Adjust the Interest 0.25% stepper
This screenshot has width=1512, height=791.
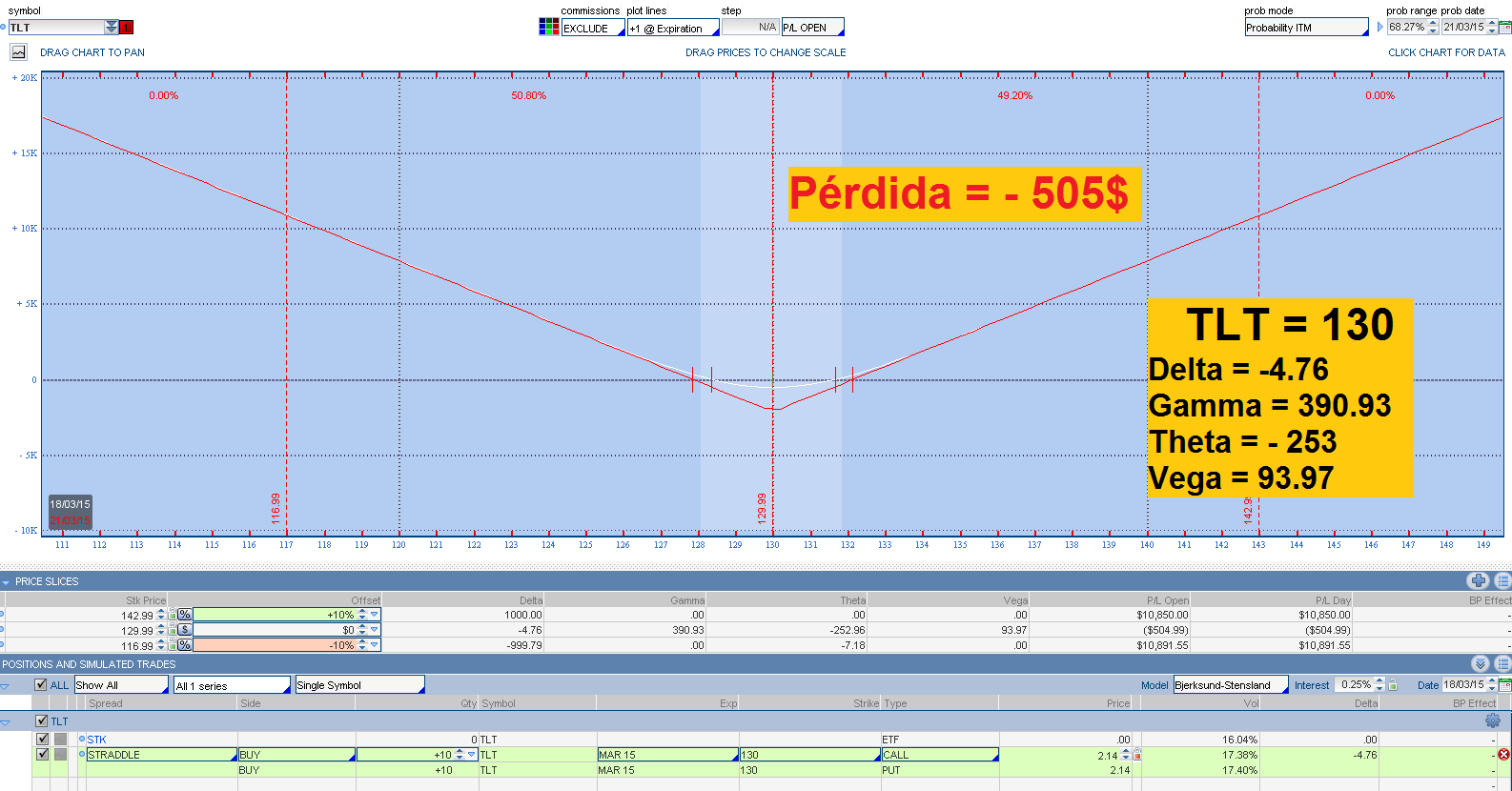[1379, 685]
